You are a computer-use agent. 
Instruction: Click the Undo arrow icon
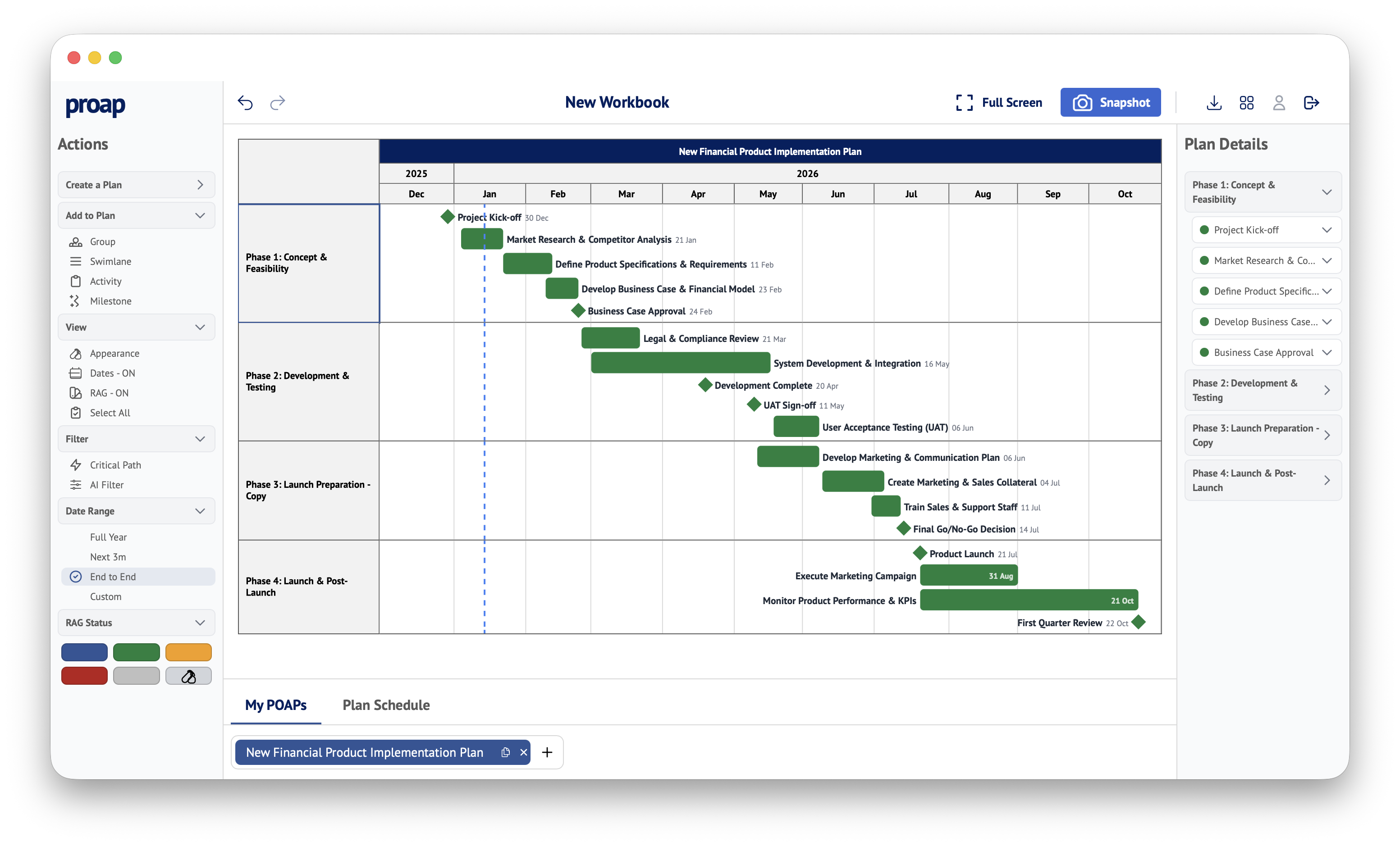[x=246, y=103]
